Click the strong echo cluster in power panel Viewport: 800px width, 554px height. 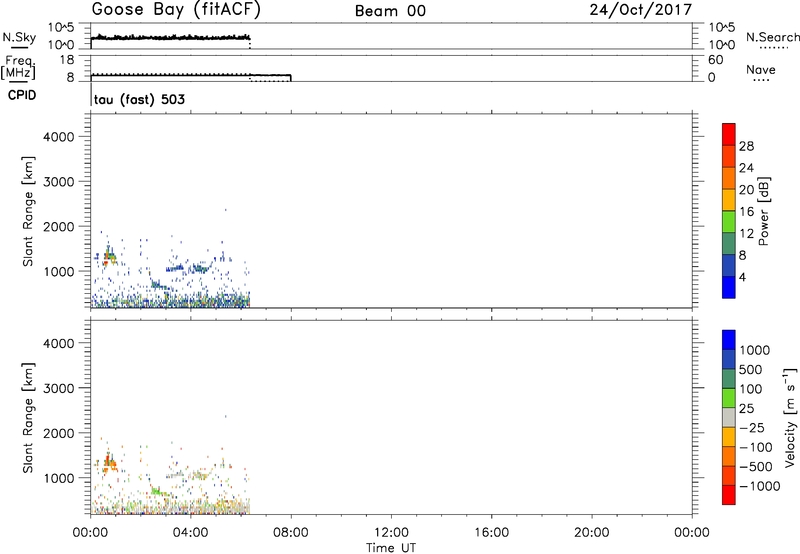coord(109,256)
